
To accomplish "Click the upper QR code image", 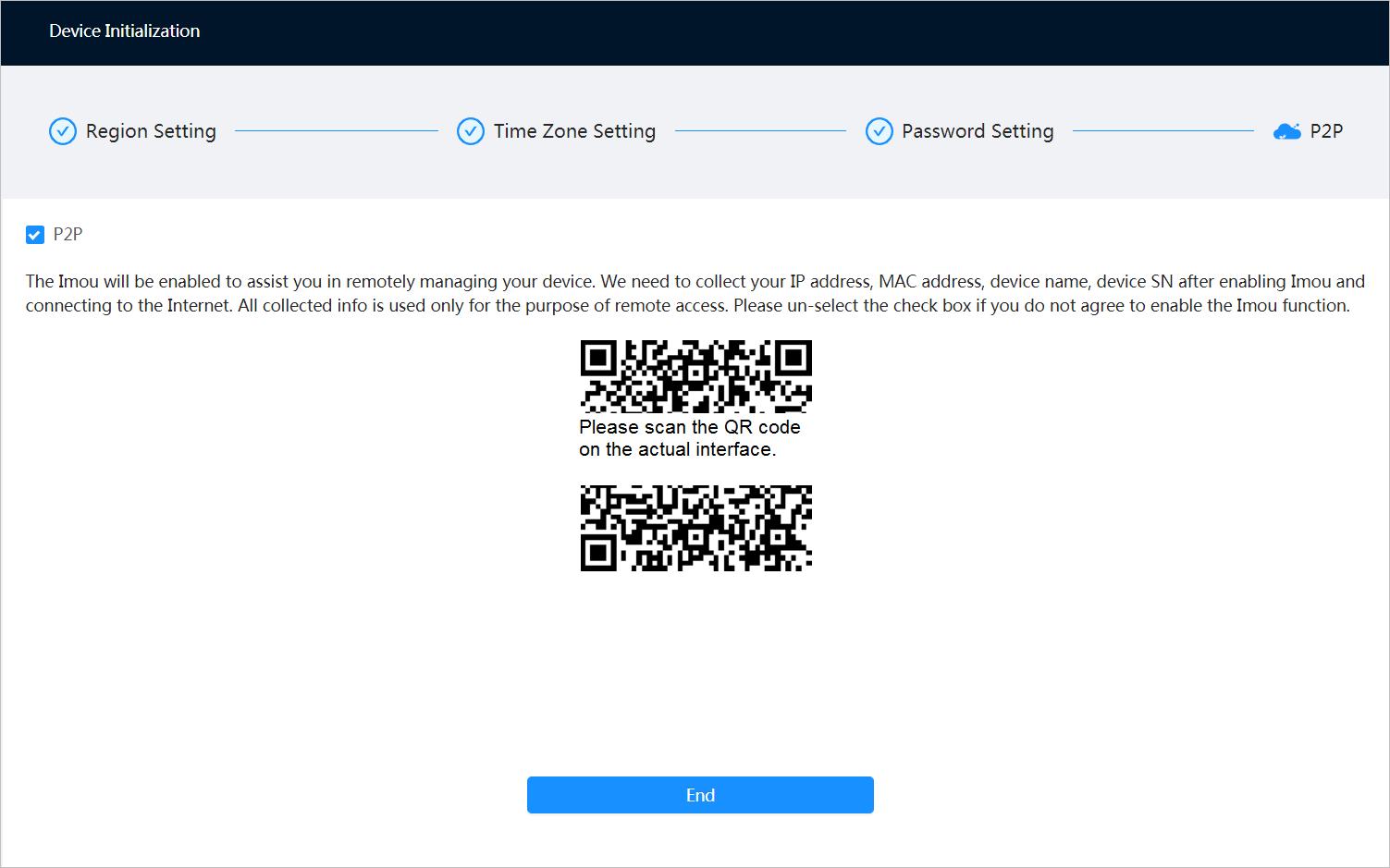I will pos(696,375).
